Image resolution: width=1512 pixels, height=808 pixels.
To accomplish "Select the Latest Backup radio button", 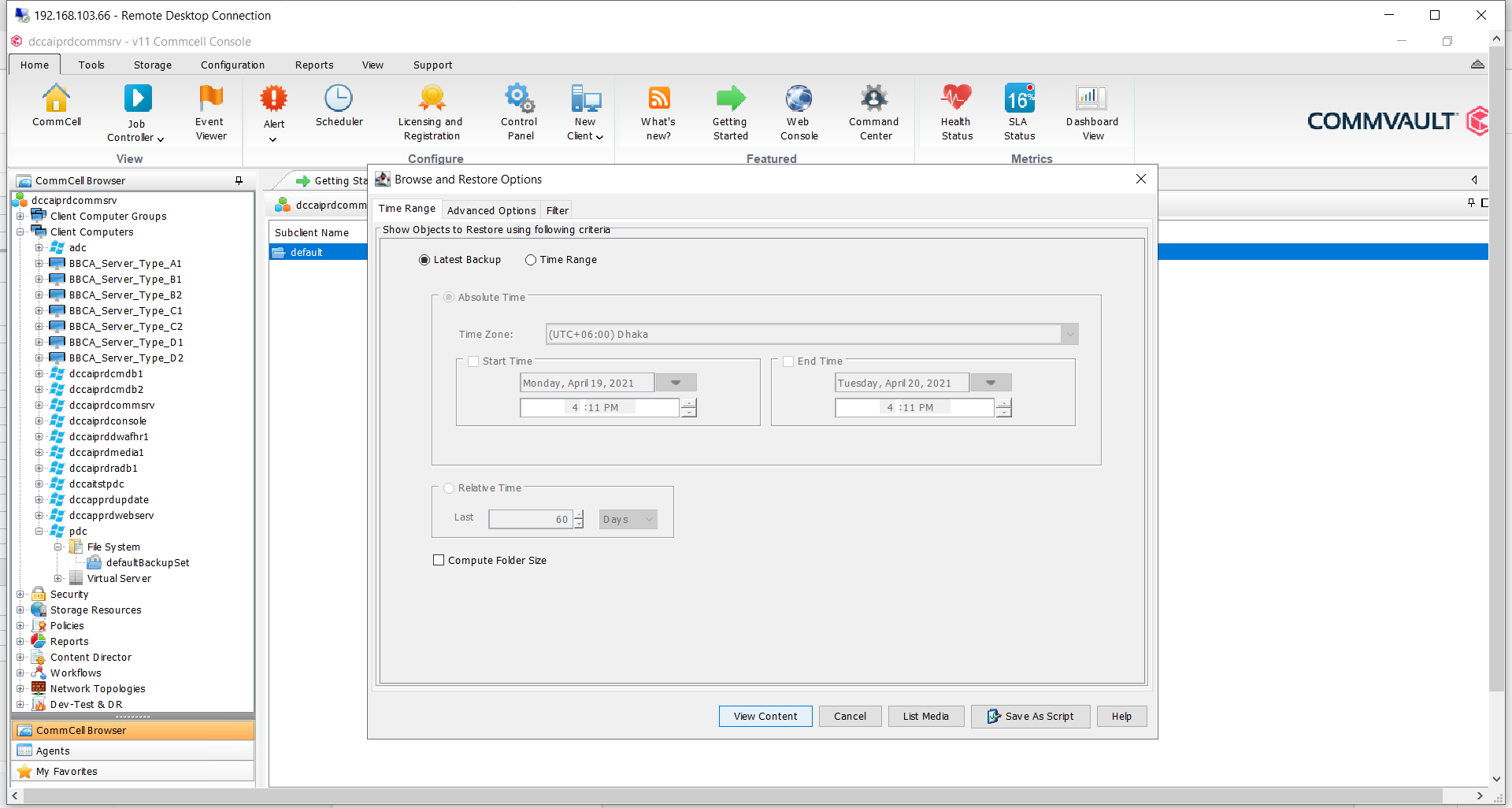I will click(424, 260).
